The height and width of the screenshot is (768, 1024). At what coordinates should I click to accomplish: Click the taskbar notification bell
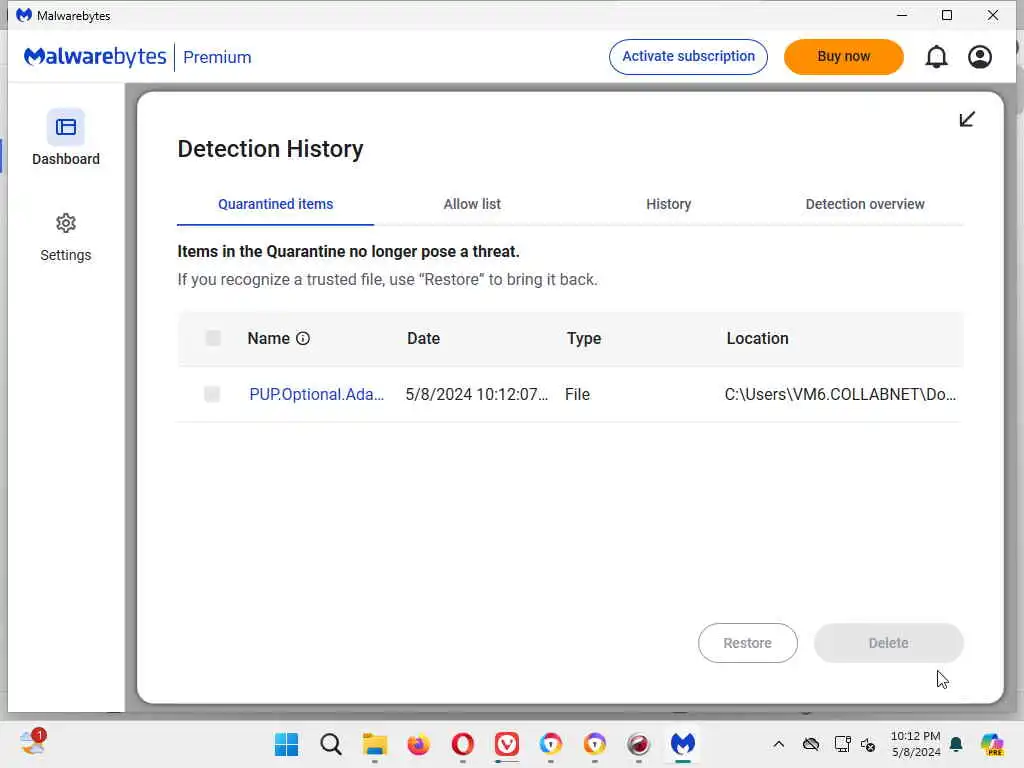click(x=956, y=744)
